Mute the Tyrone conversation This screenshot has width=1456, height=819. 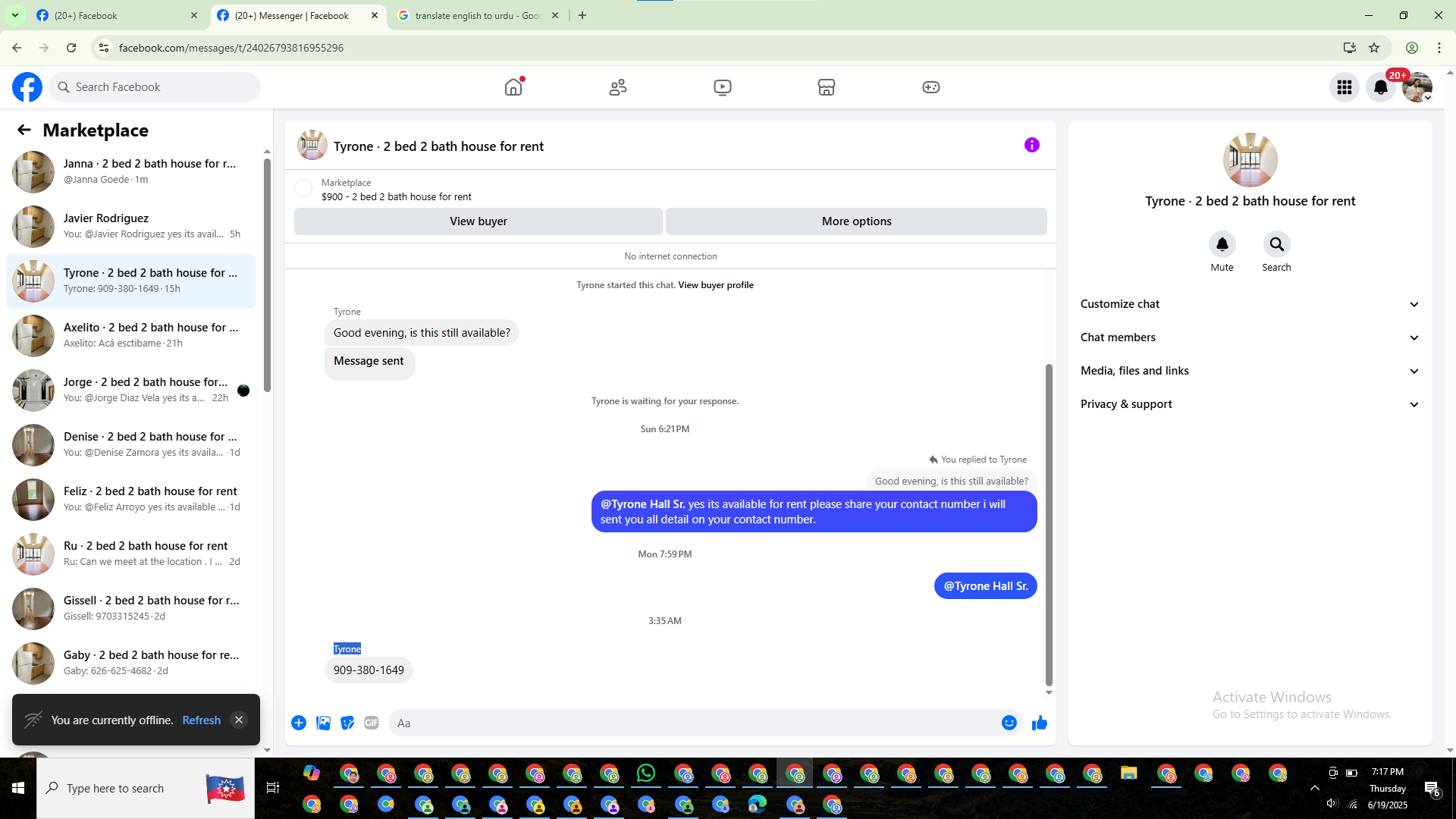(1222, 244)
